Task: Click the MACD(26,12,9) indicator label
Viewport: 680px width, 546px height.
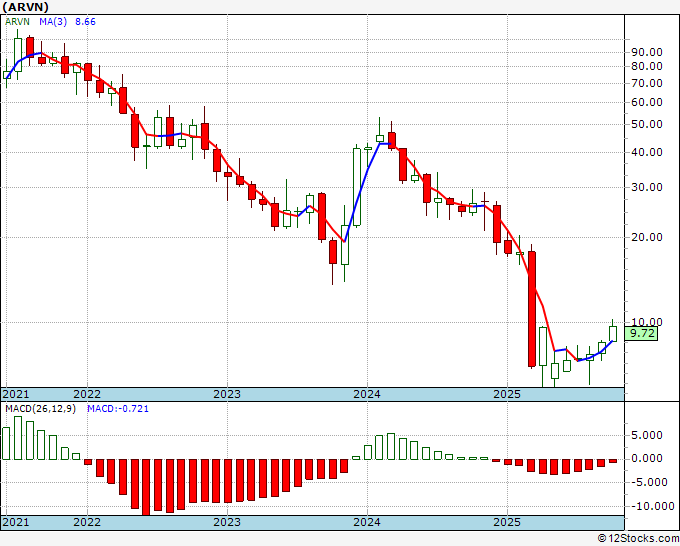Action: pyautogui.click(x=40, y=409)
